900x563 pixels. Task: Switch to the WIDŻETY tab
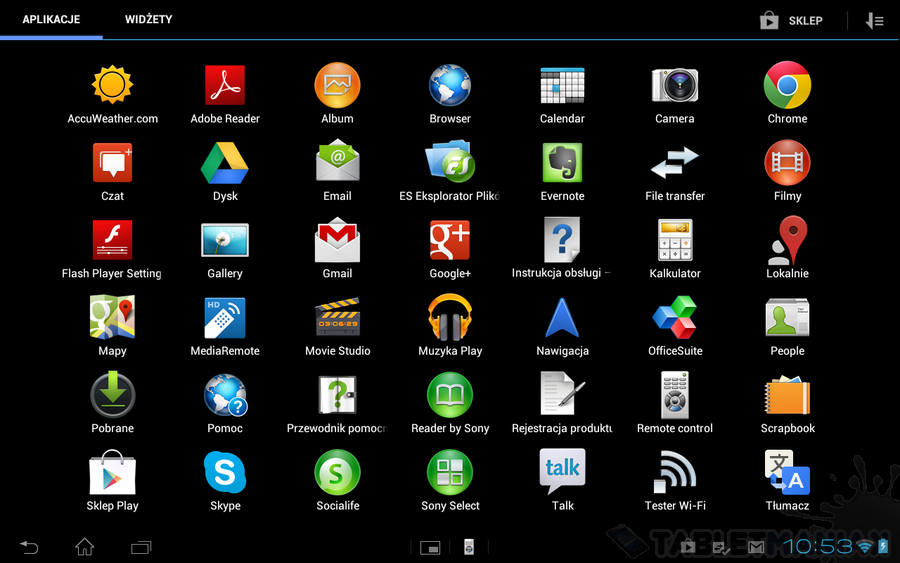(149, 20)
